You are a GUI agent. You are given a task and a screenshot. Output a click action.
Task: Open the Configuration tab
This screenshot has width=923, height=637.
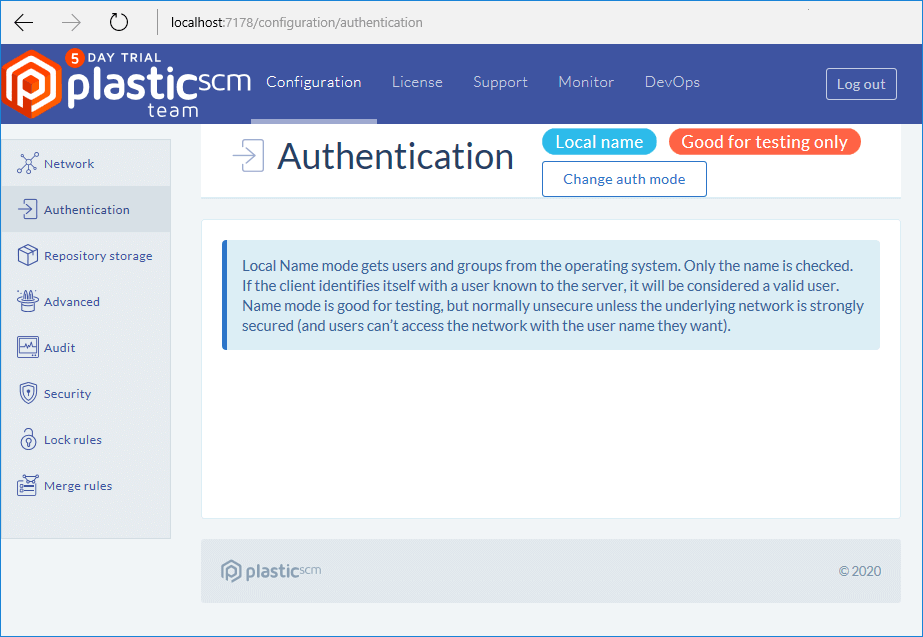pyautogui.click(x=314, y=82)
